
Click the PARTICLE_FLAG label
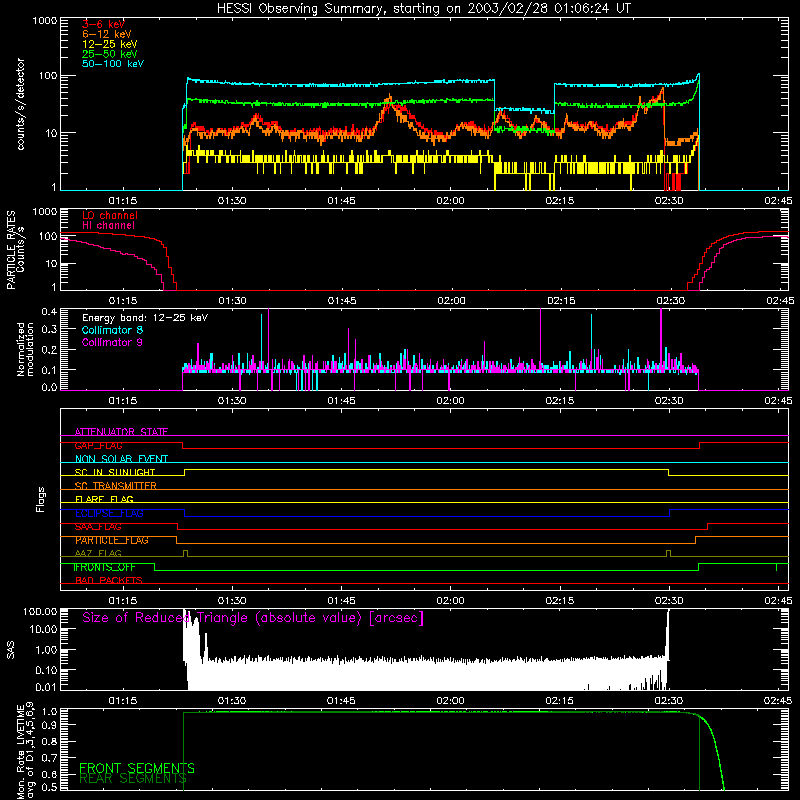112,540
